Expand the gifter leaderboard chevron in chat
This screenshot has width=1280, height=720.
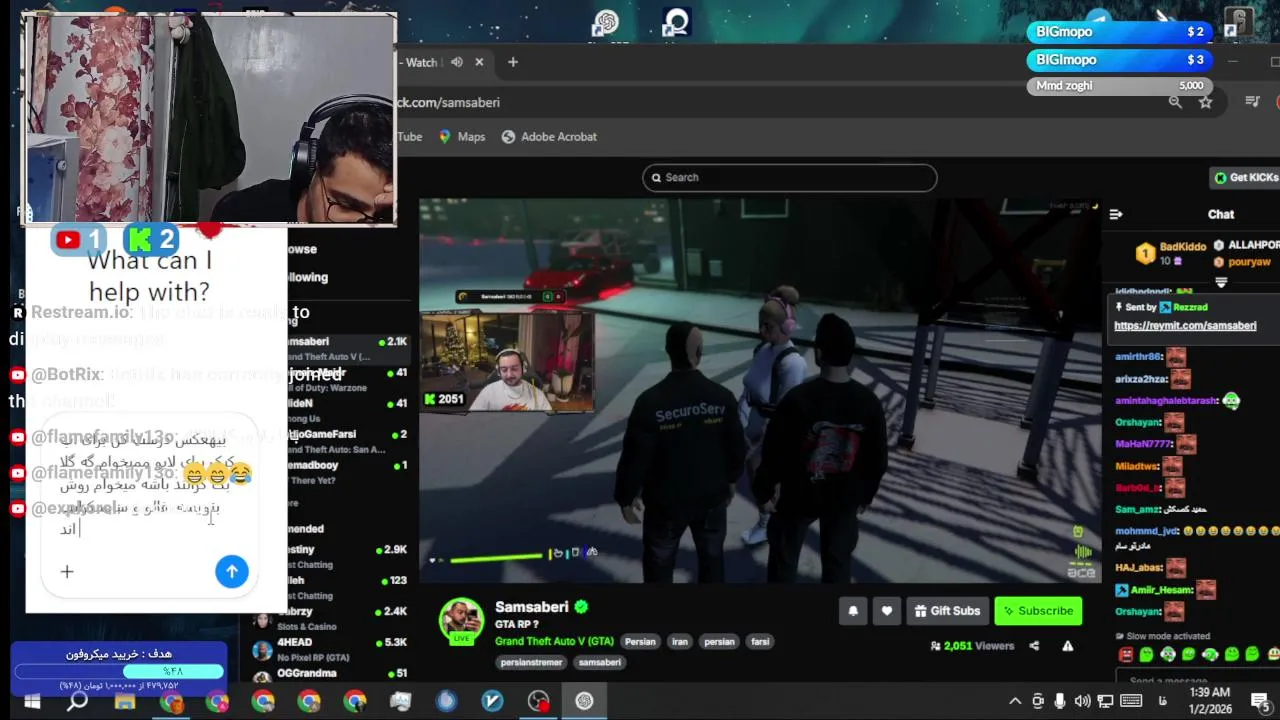1221,282
